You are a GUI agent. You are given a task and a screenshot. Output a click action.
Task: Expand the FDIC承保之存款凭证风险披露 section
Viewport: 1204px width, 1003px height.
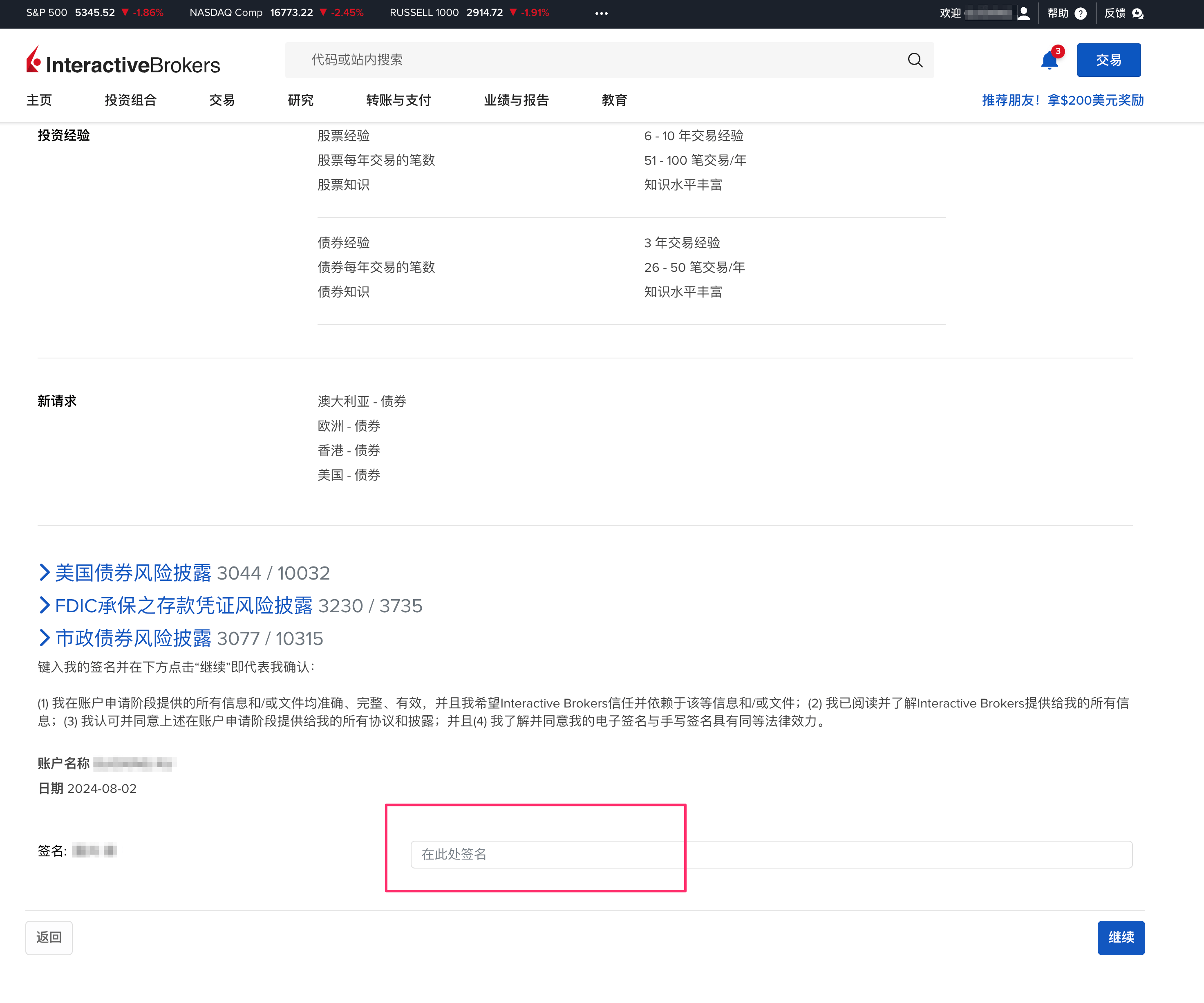coord(184,606)
